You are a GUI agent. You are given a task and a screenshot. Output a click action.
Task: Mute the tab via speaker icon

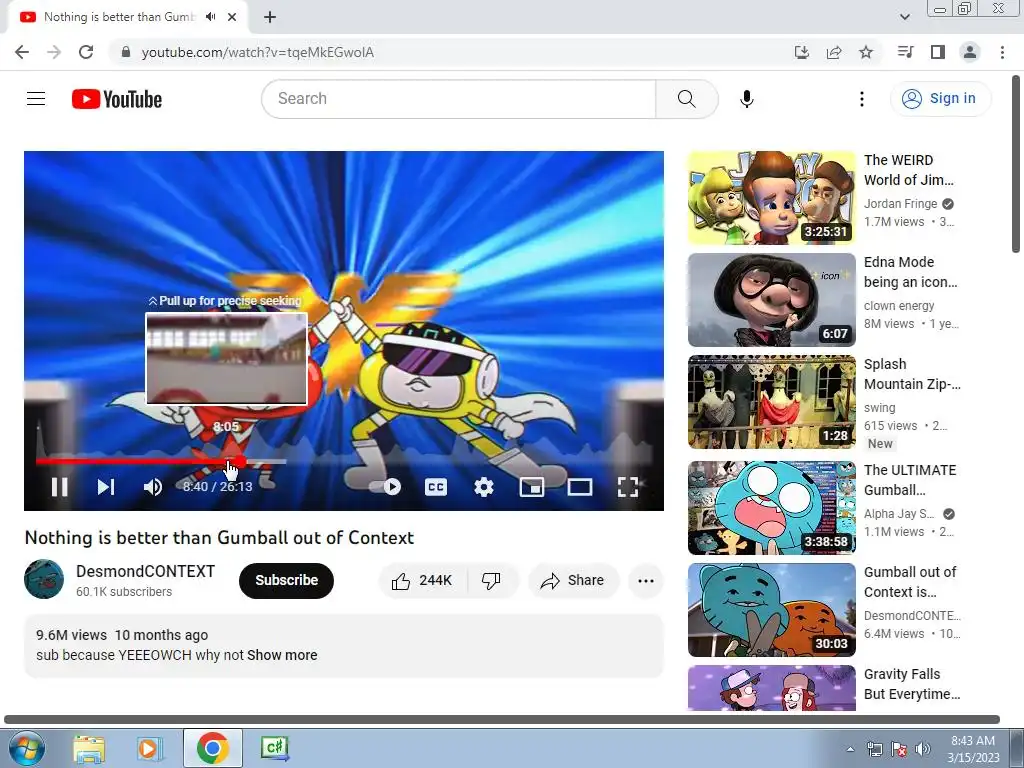click(210, 17)
